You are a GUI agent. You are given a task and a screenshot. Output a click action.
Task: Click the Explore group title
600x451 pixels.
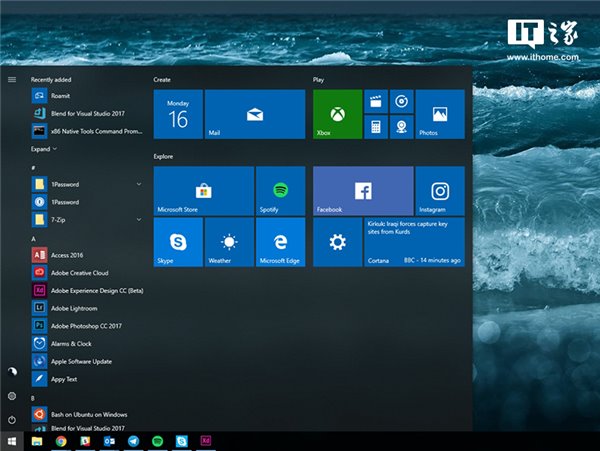pos(163,156)
